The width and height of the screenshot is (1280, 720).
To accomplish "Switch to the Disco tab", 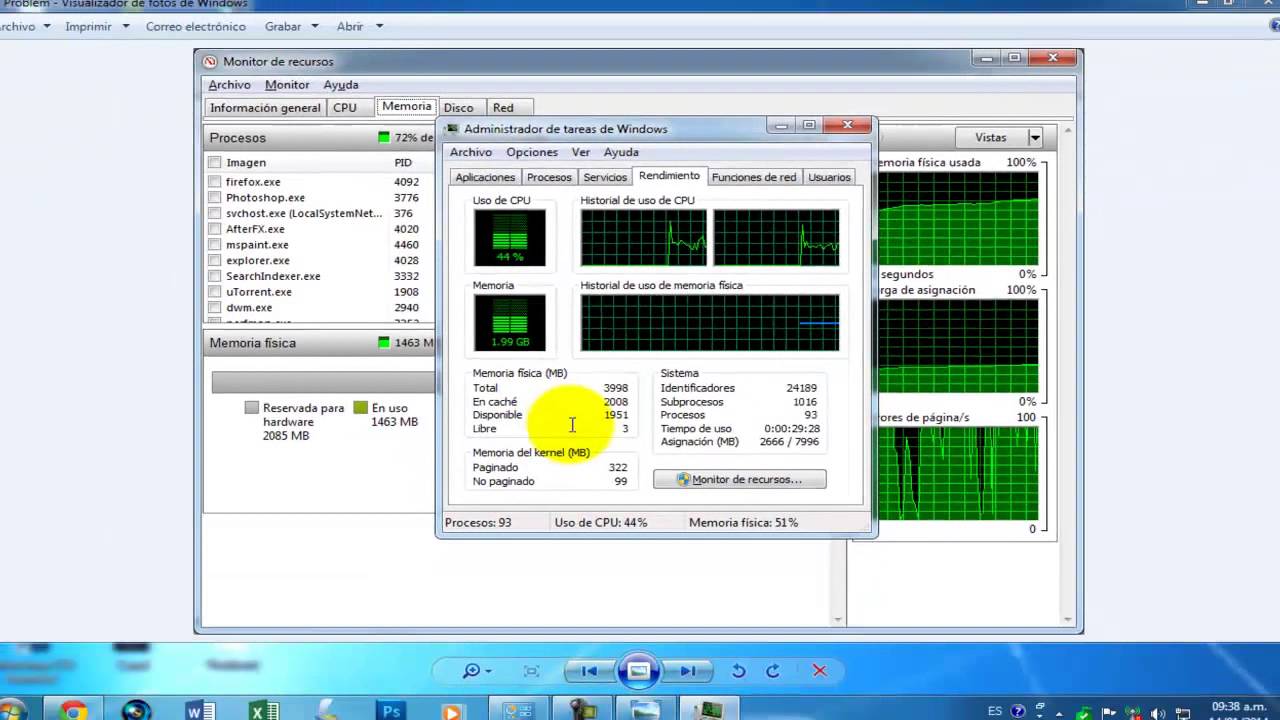I will (459, 108).
